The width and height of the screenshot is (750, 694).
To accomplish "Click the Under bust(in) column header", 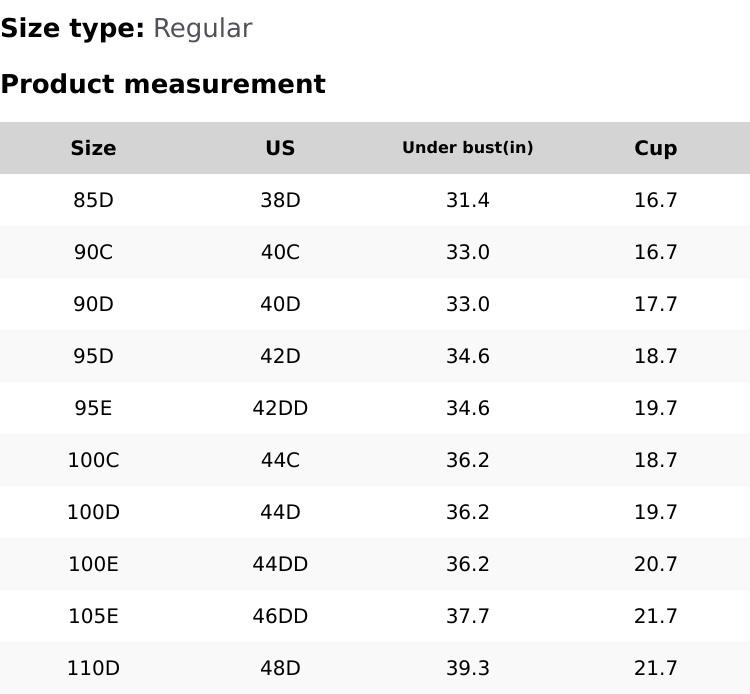I will [467, 148].
